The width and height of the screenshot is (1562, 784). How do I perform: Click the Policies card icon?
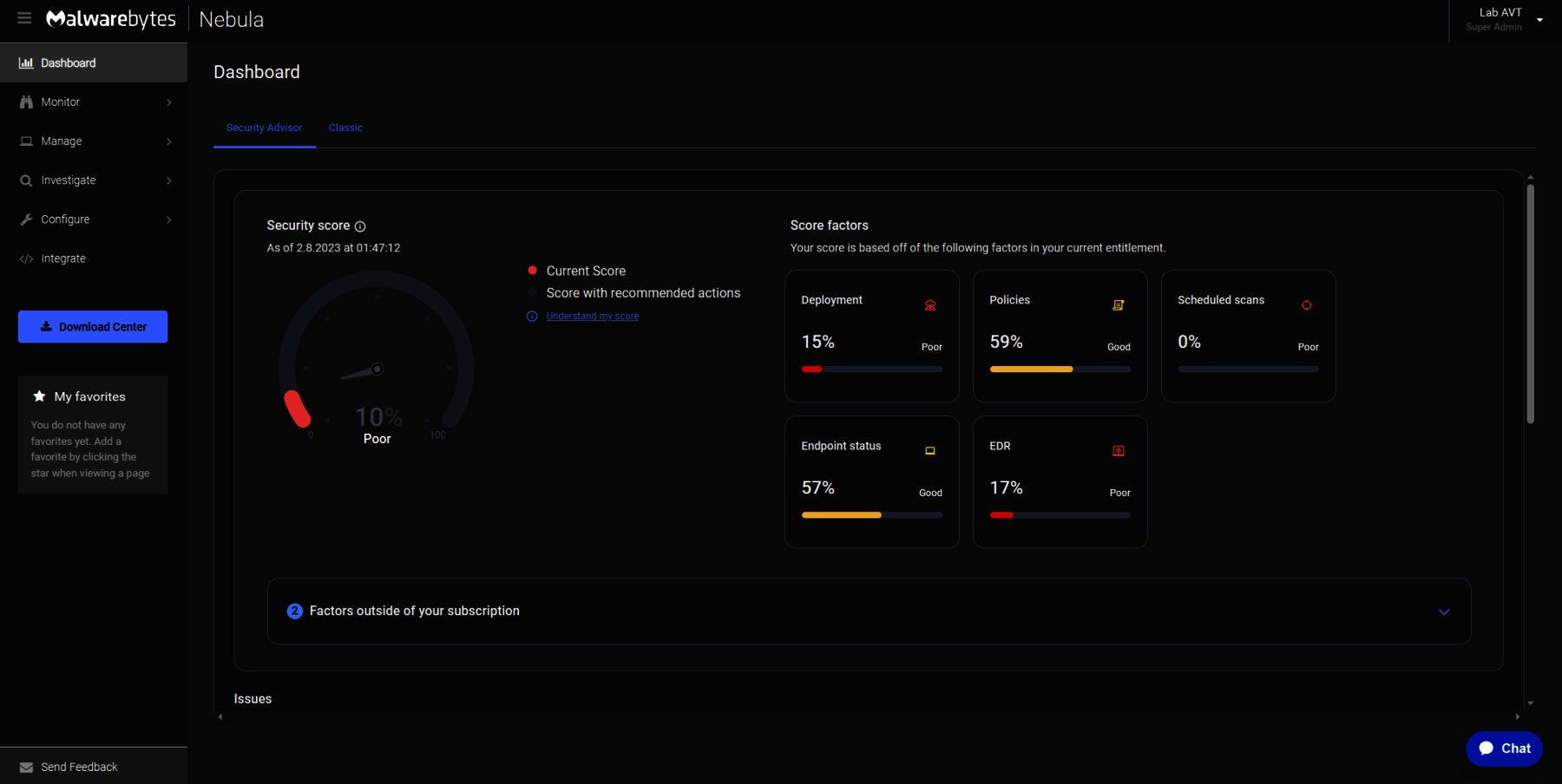[1119, 305]
